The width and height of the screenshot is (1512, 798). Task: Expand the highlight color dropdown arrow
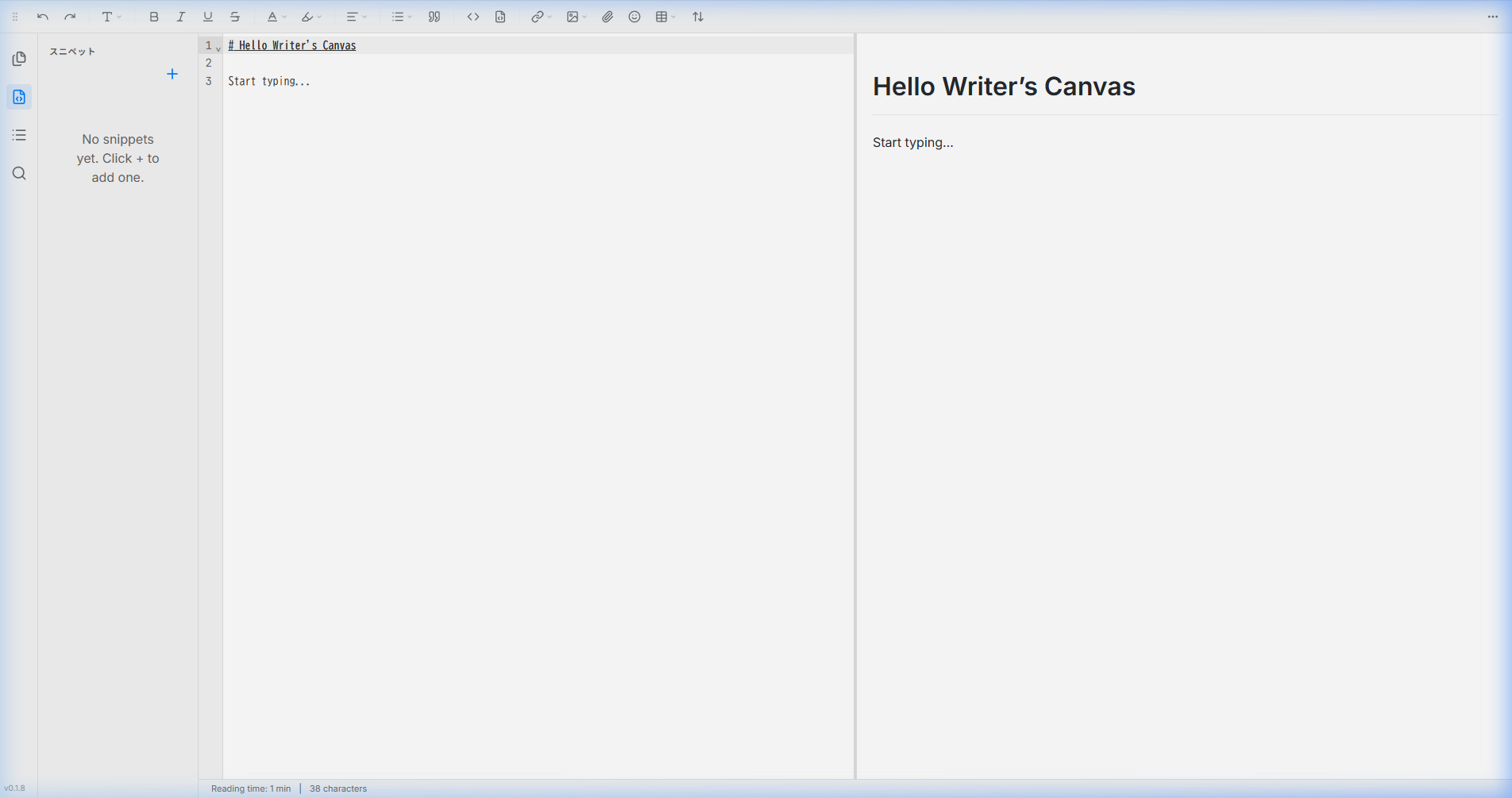pos(319,17)
